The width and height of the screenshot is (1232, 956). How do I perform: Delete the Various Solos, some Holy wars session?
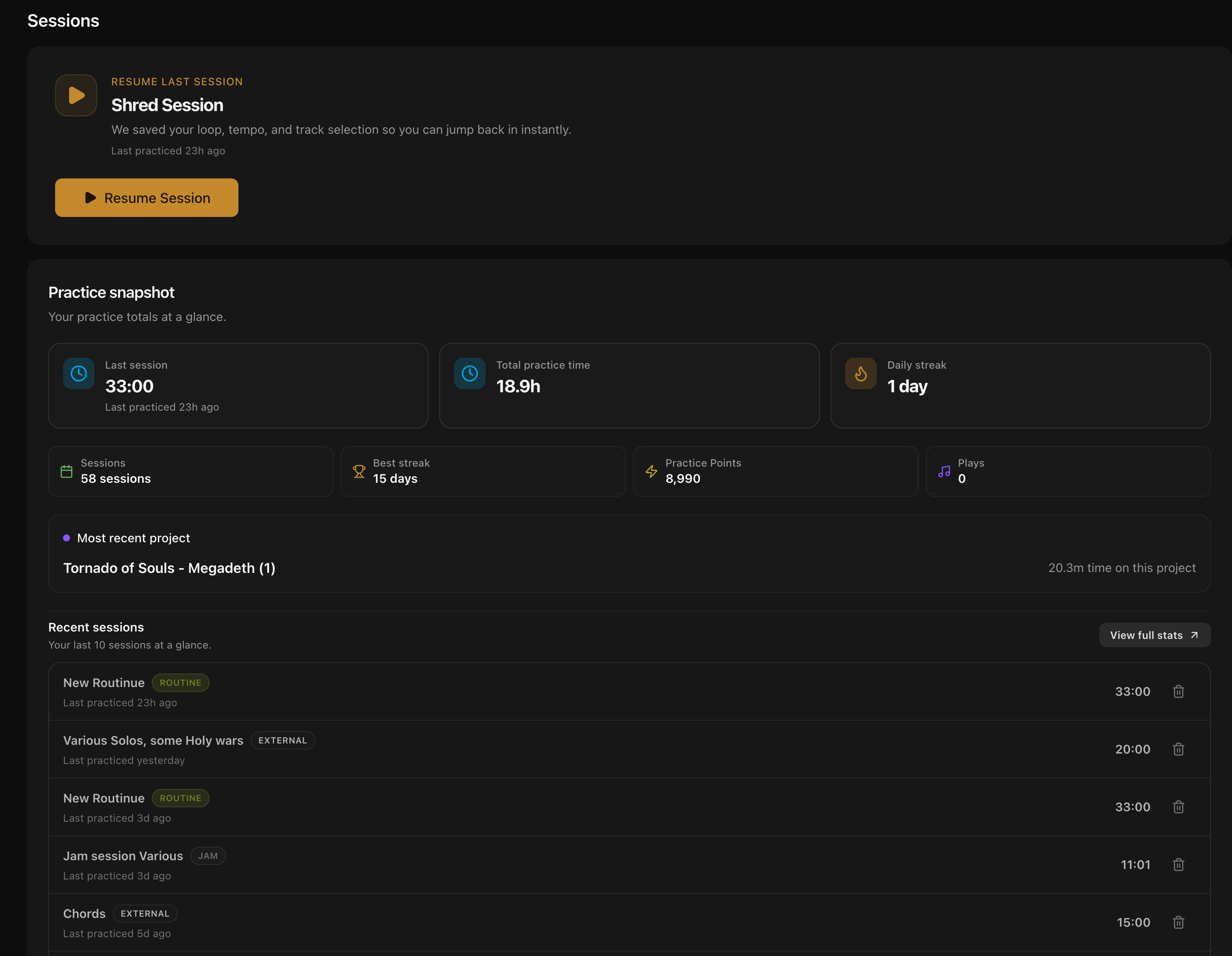pos(1179,749)
